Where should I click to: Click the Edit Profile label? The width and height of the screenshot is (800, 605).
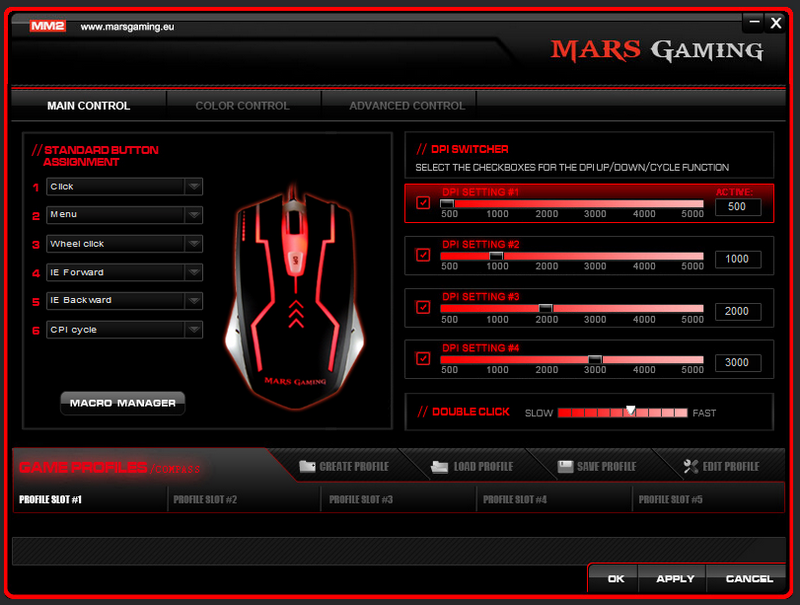[731, 466]
